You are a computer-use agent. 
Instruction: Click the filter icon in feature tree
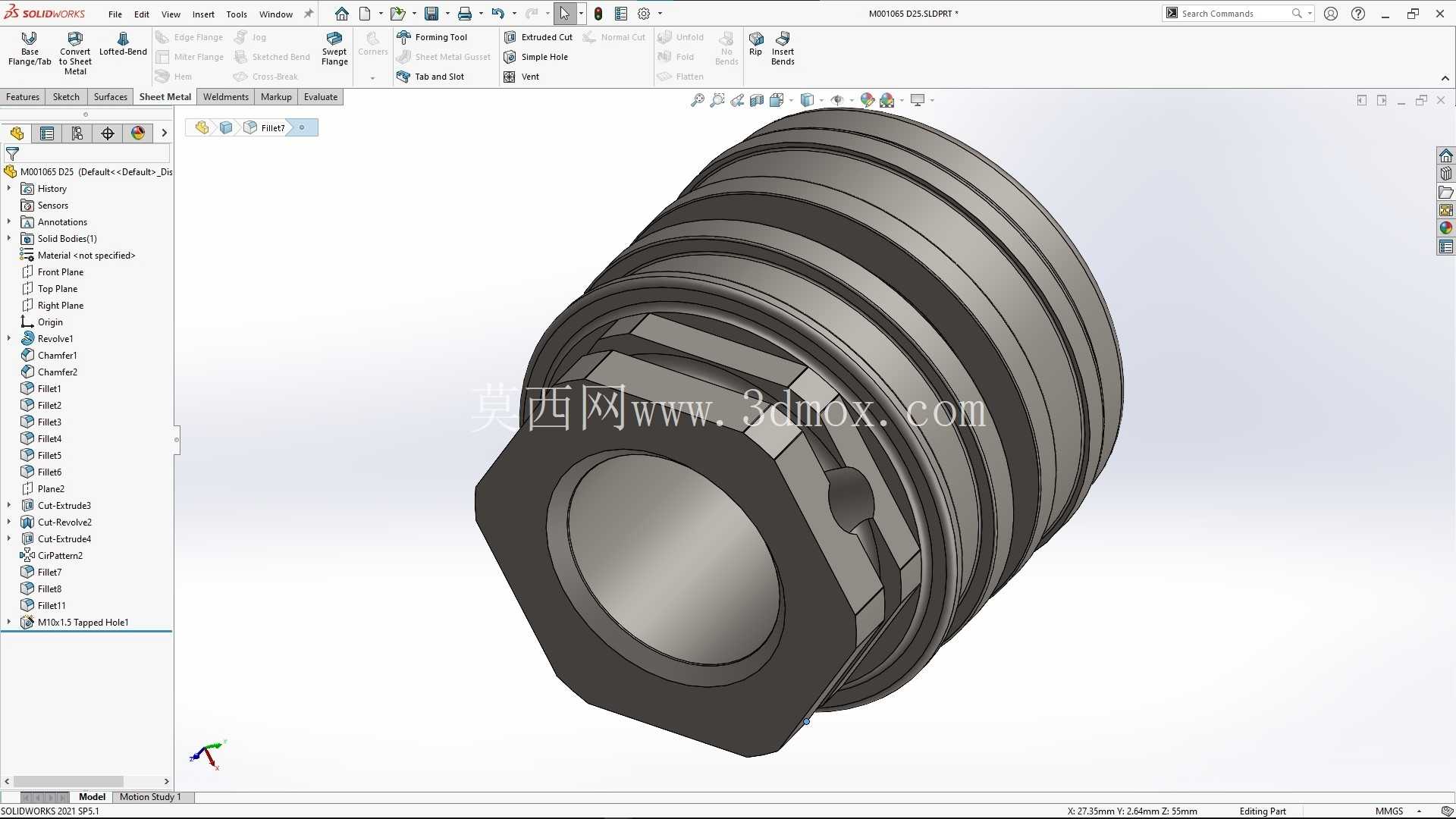pos(12,154)
